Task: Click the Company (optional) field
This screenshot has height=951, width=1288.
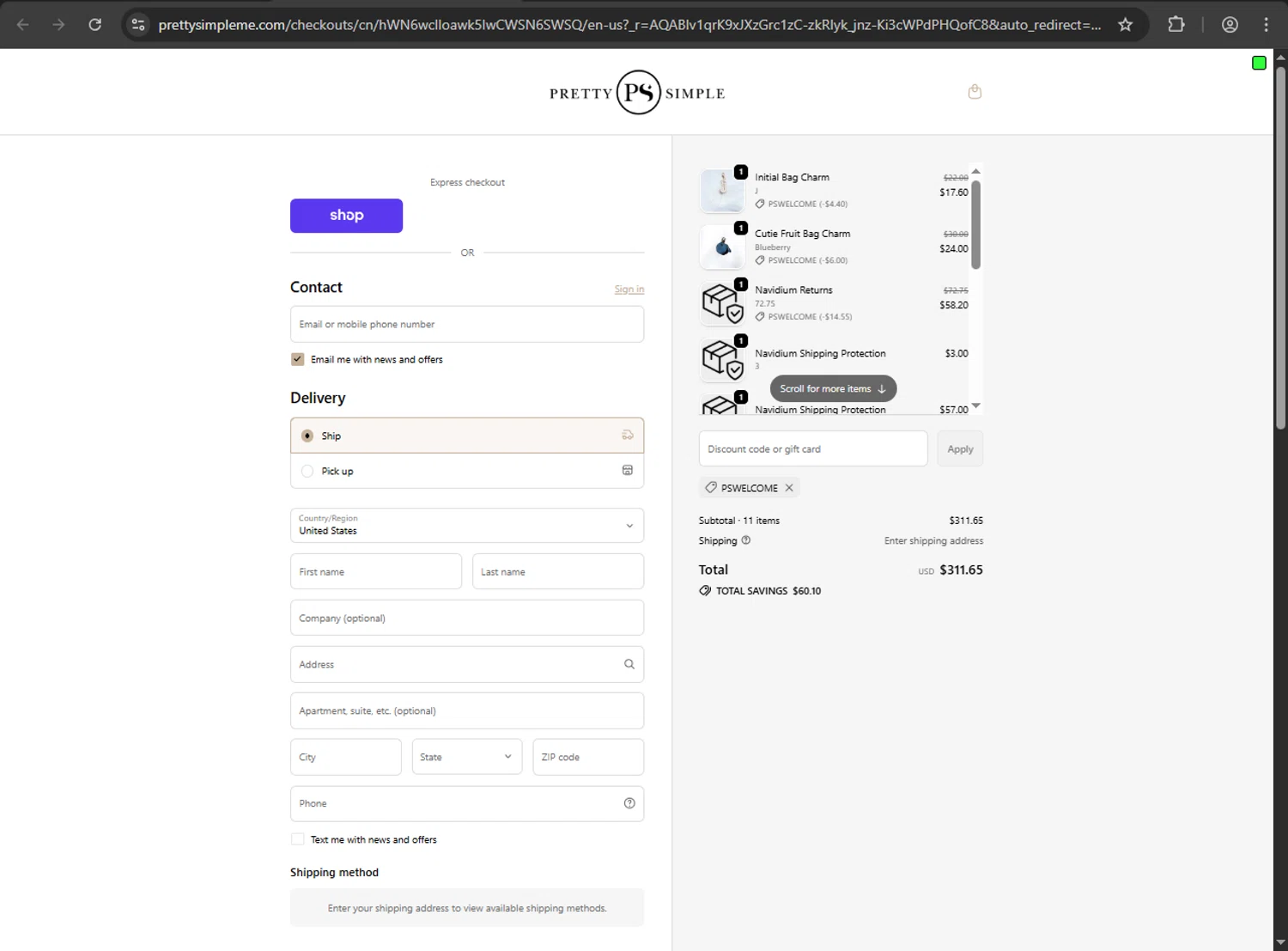Action: (x=467, y=618)
